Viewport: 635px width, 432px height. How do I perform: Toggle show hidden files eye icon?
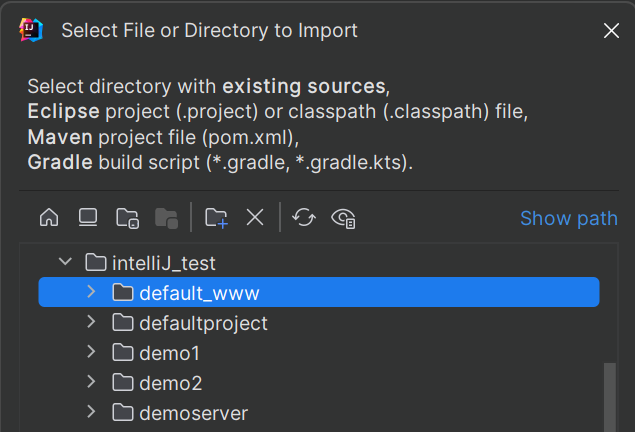[x=345, y=217]
